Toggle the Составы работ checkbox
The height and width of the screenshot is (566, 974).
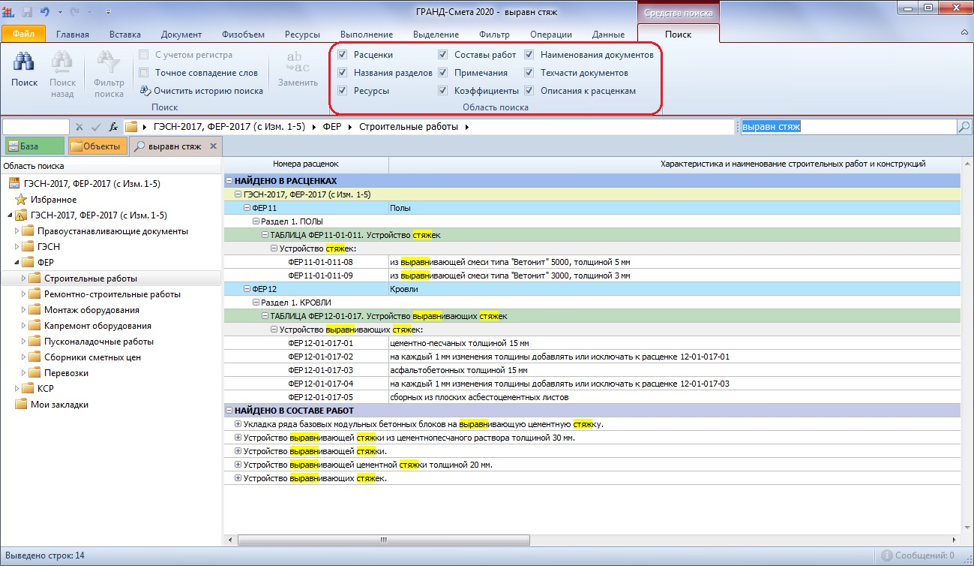pyautogui.click(x=443, y=55)
